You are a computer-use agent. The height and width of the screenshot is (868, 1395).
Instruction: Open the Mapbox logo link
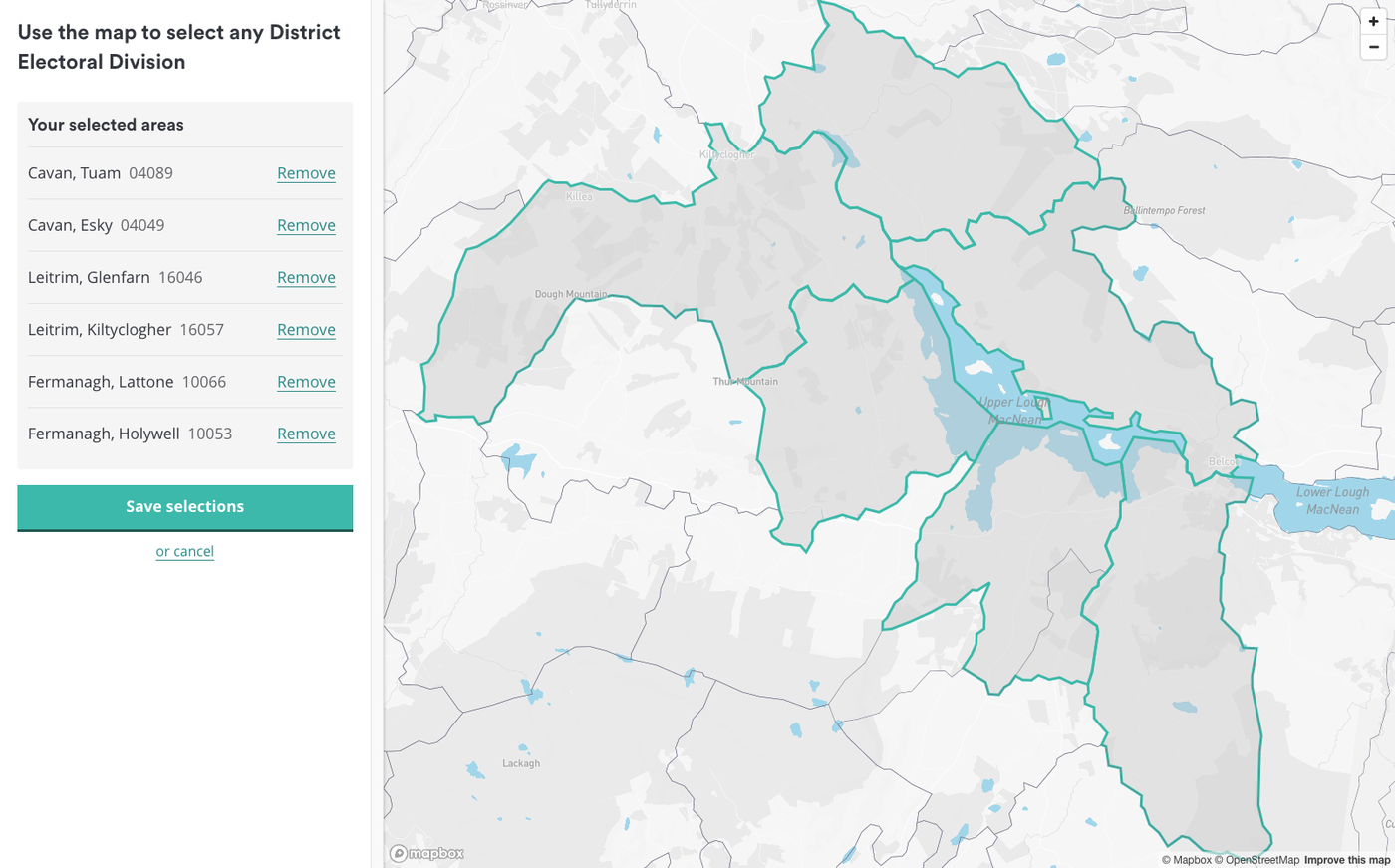click(x=426, y=853)
